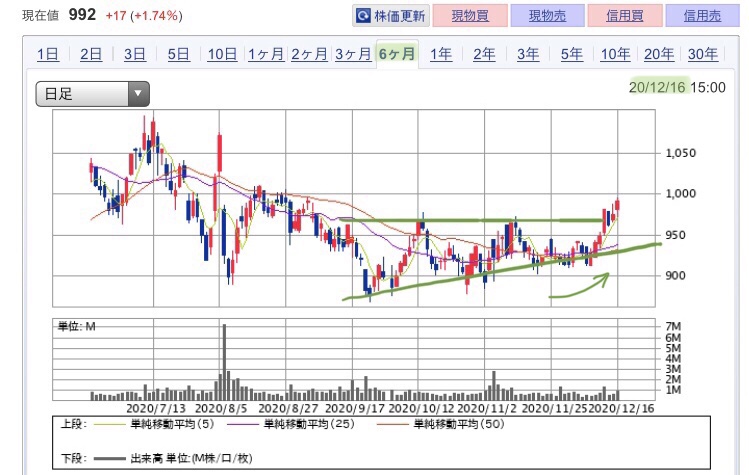Switch to the 10日 period tab
This screenshot has height=475, width=749.
222,55
